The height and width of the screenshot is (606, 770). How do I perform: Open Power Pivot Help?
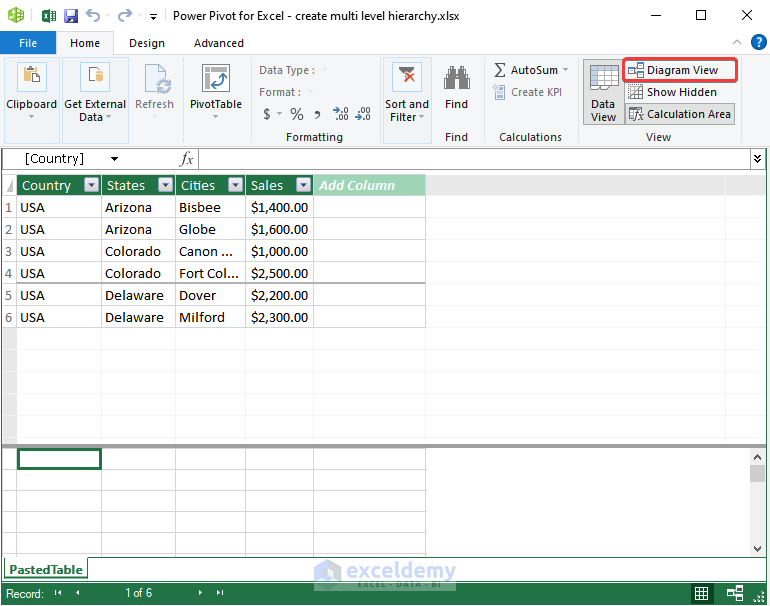(758, 42)
